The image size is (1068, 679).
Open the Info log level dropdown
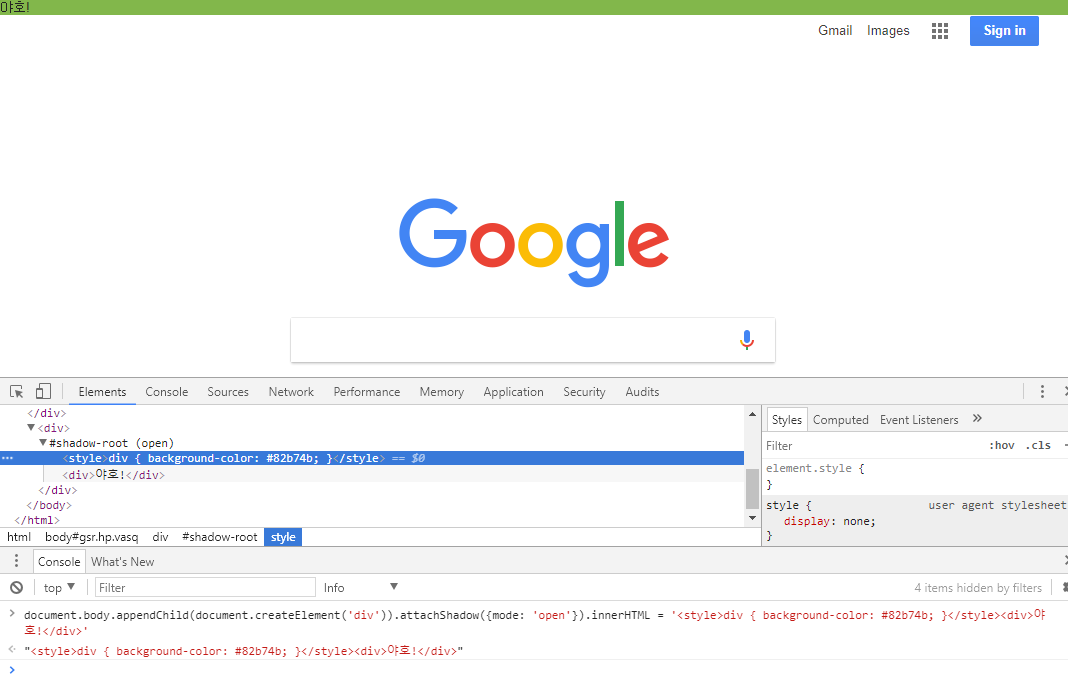tap(360, 587)
